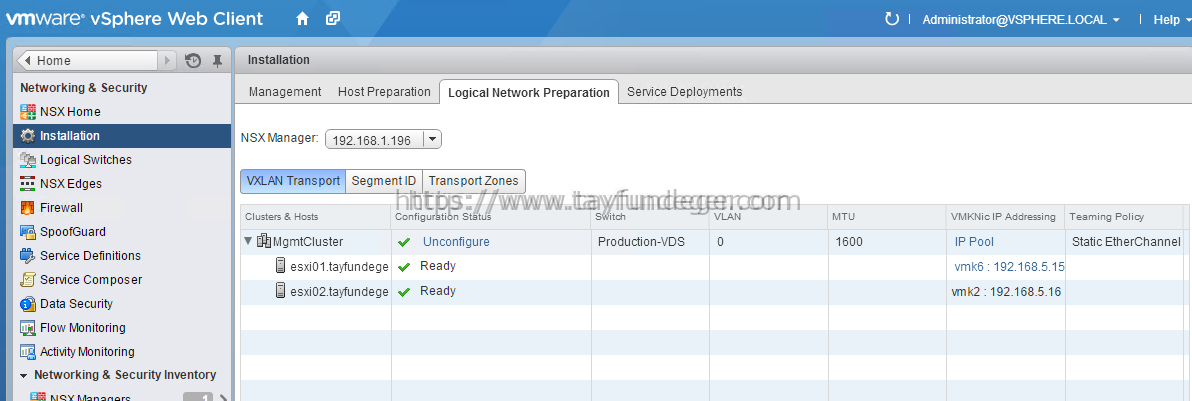Sort by Configuration Status column header
This screenshot has height=401, width=1192.
click(x=491, y=217)
